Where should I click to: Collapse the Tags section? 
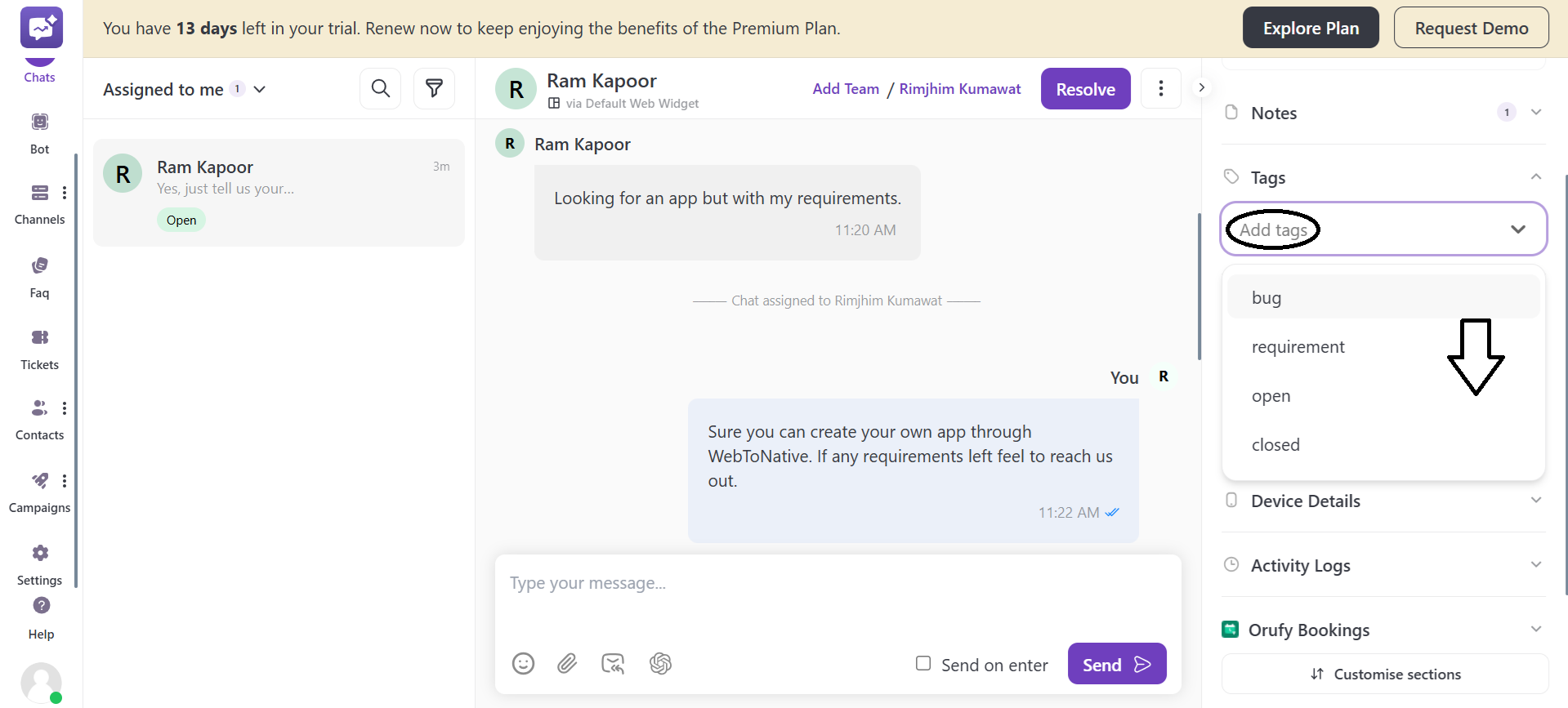tap(1535, 177)
